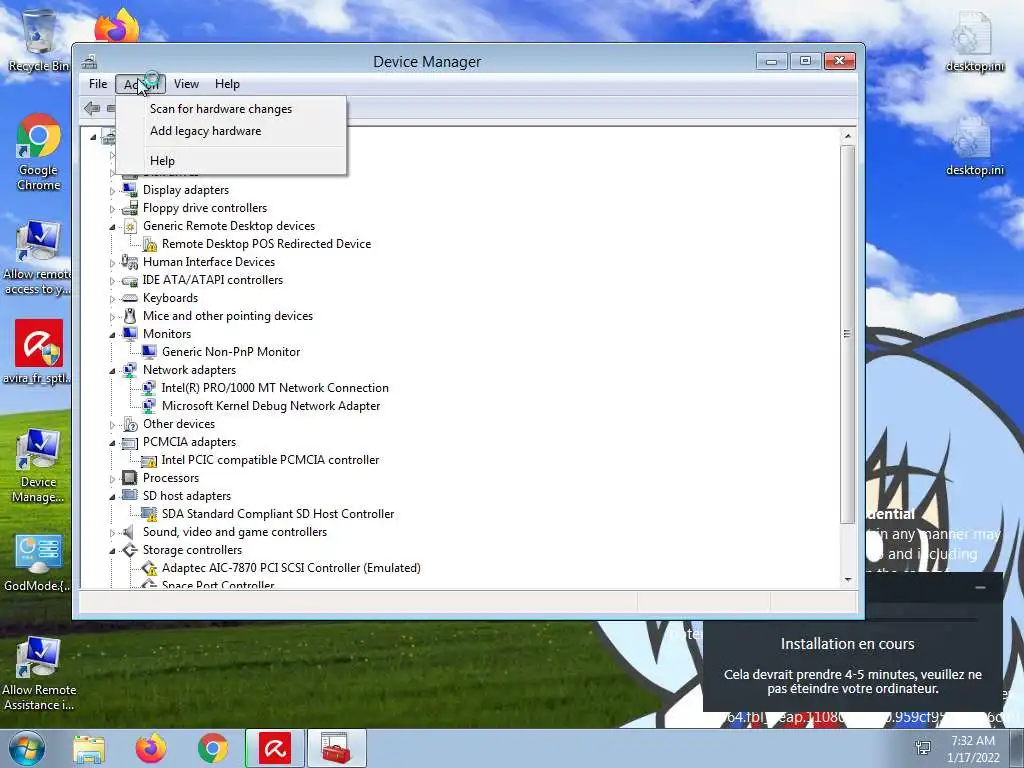
Task: Click the Remote Desktop POS Redirected Device warning icon
Action: [x=149, y=244]
